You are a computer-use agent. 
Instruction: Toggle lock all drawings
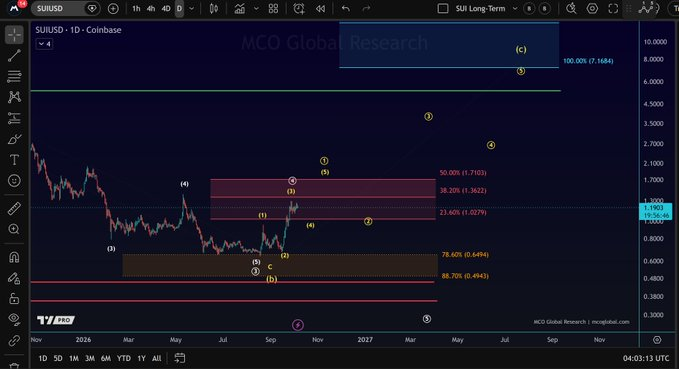14,299
